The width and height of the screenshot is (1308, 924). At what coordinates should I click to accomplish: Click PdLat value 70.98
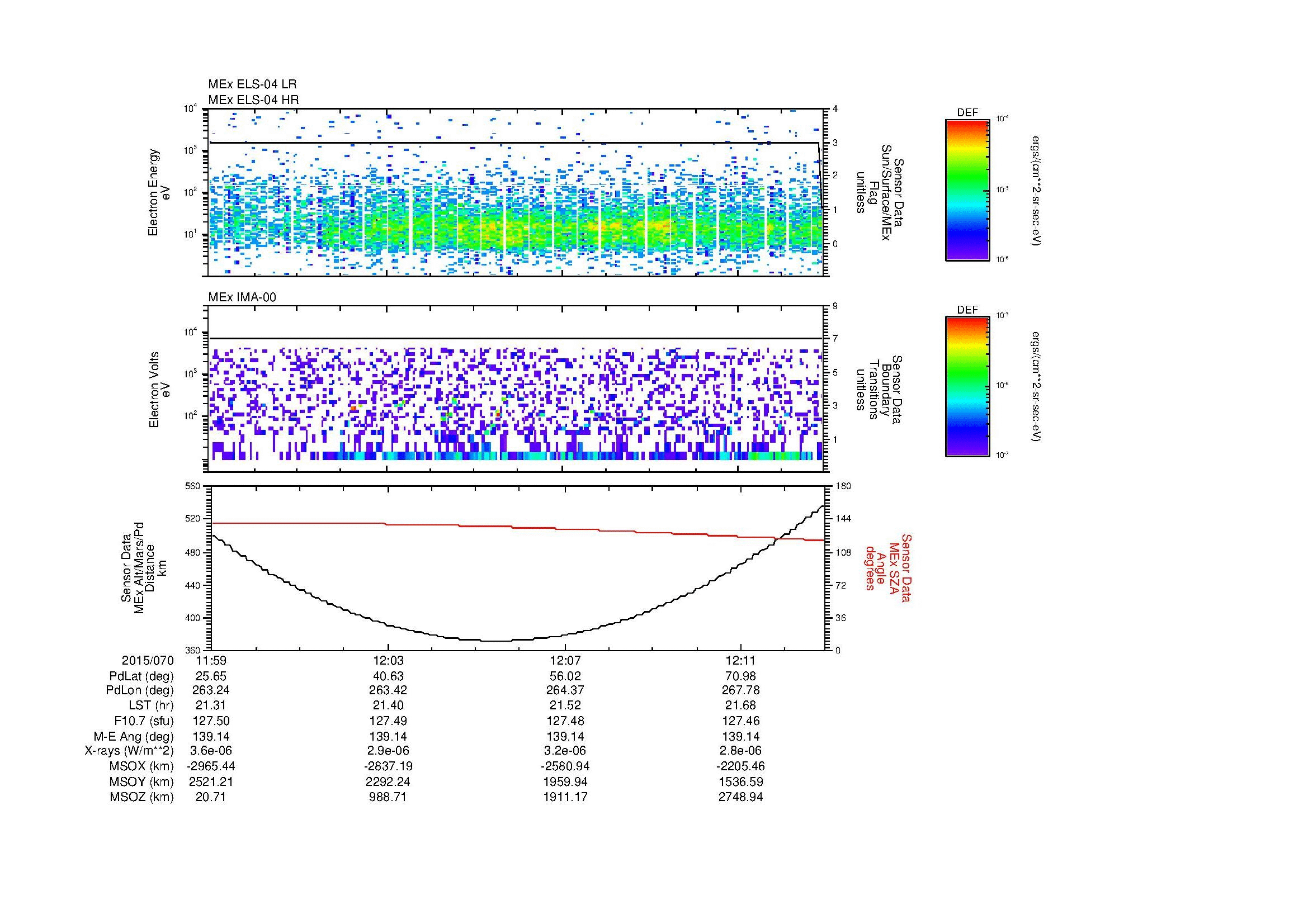740,676
